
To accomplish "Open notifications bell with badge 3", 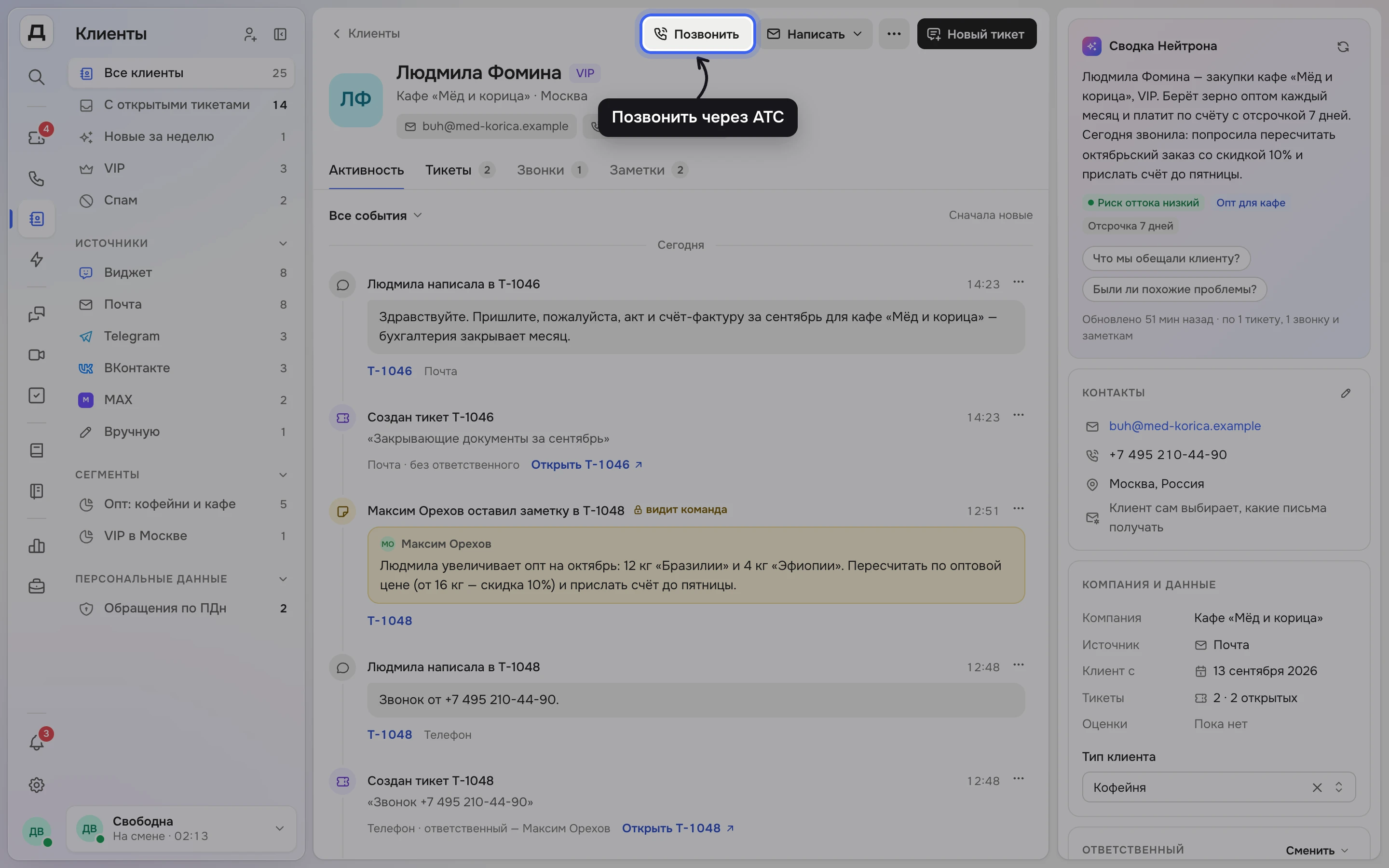I will (36, 742).
